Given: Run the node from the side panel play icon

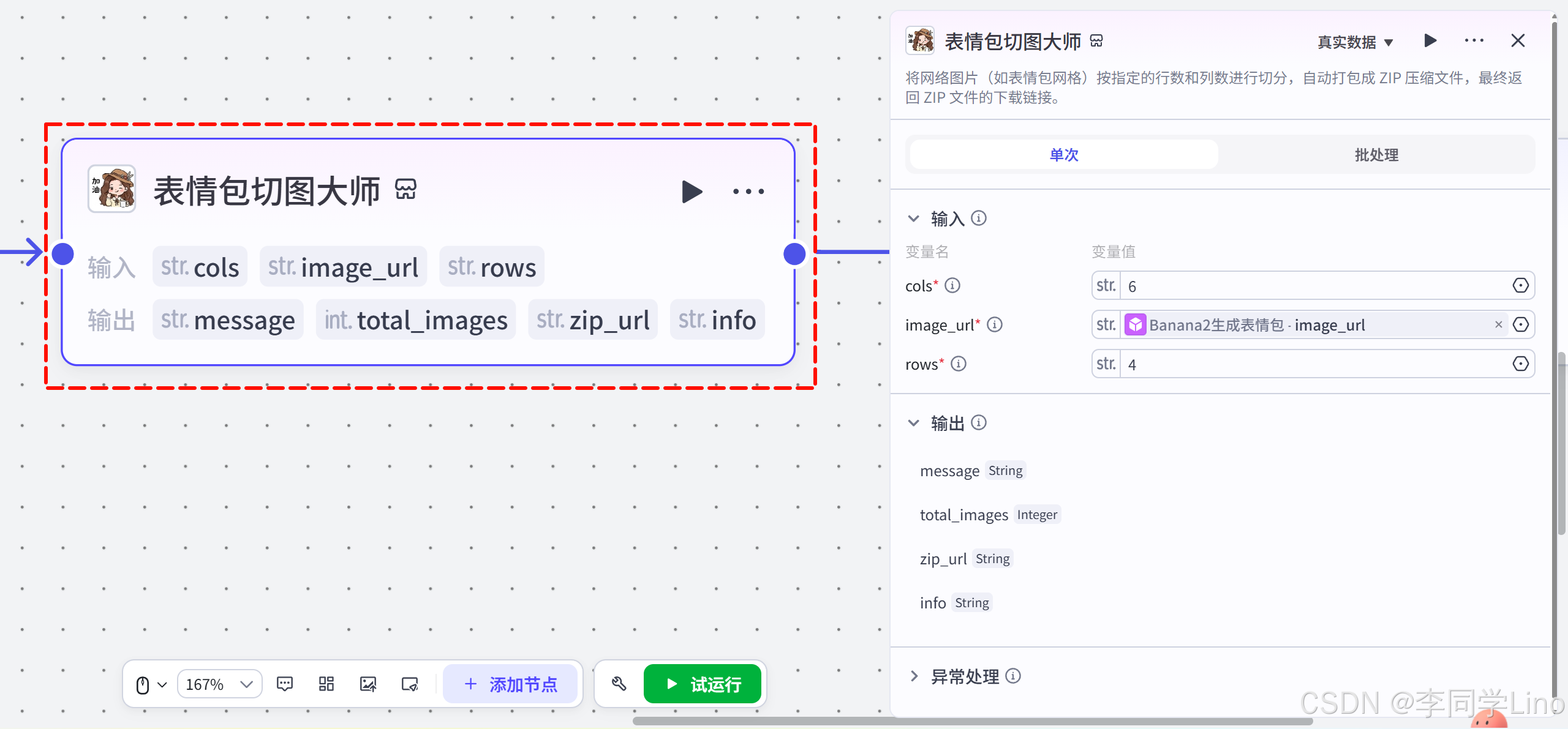Looking at the screenshot, I should pos(1430,41).
